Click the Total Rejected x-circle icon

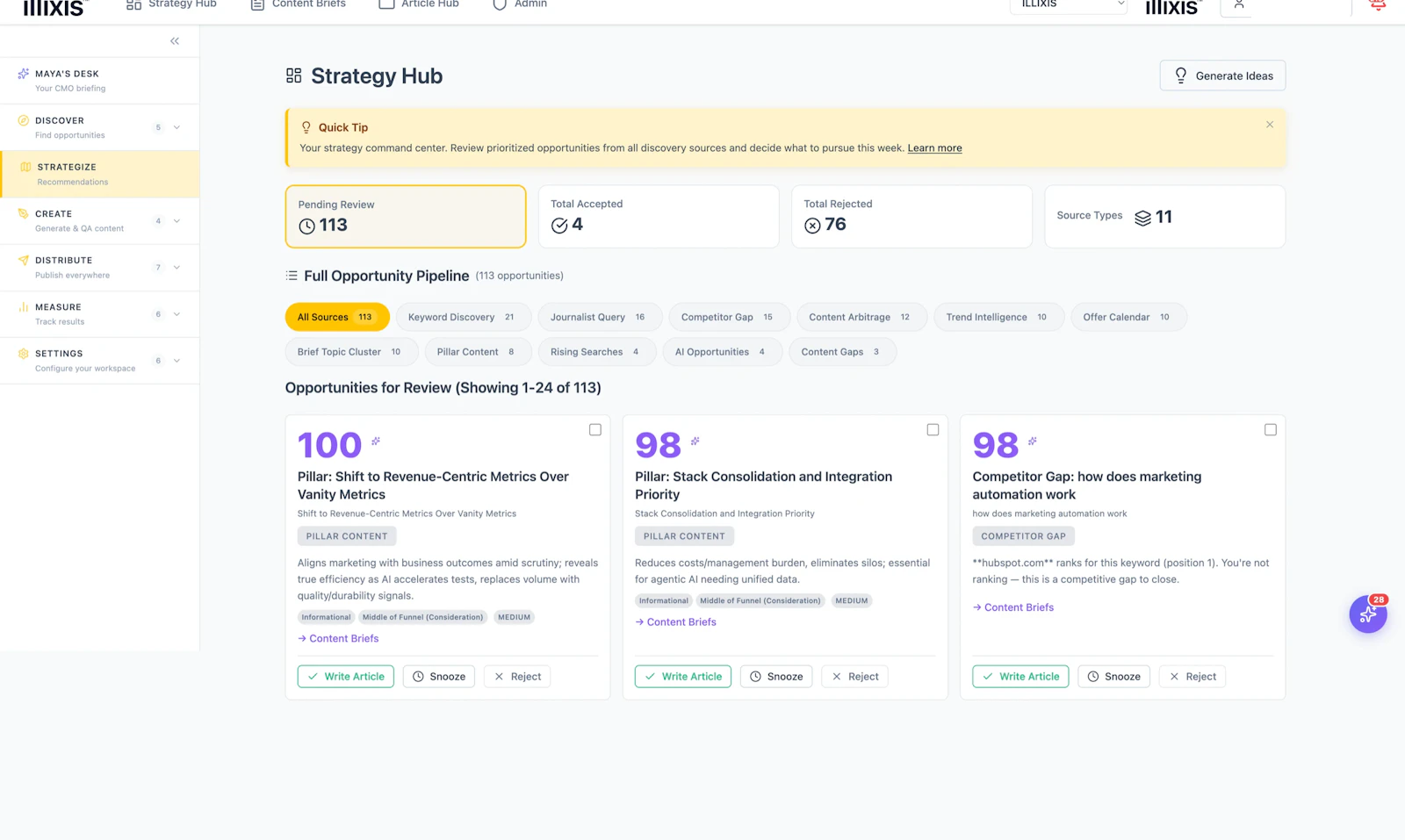coord(812,226)
